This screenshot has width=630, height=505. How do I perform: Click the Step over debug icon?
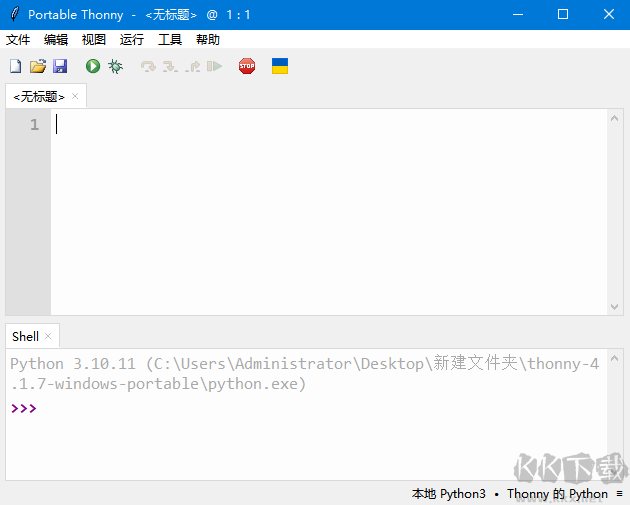click(148, 66)
